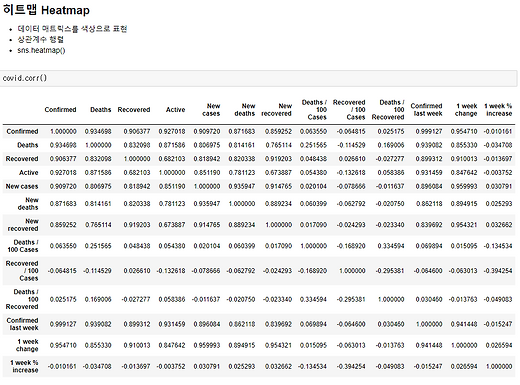Click cell value -0.394254 in Recovered / 100 Cases row
Image resolution: width=520 pixels, height=385 pixels.
click(497, 271)
